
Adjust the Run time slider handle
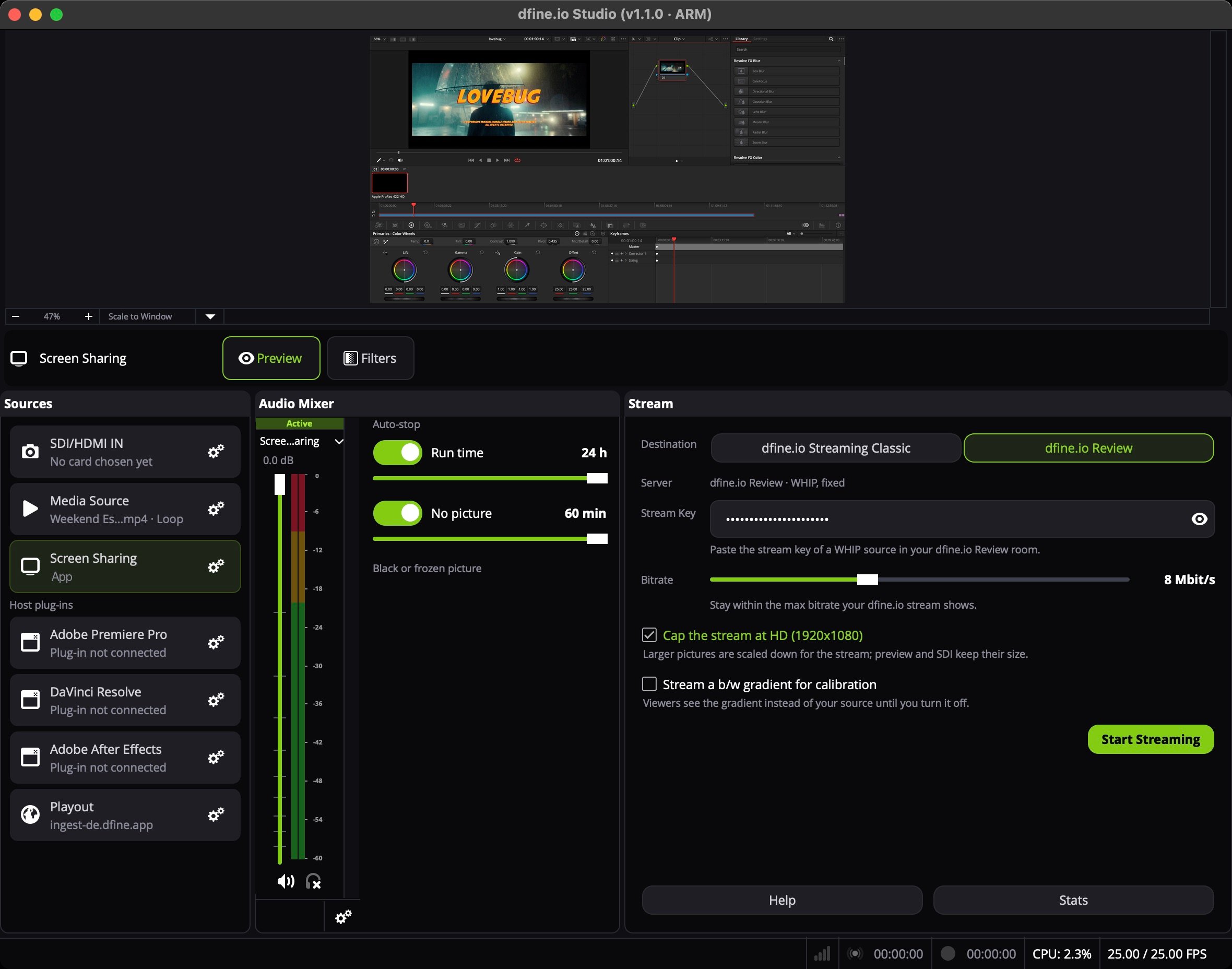point(597,478)
